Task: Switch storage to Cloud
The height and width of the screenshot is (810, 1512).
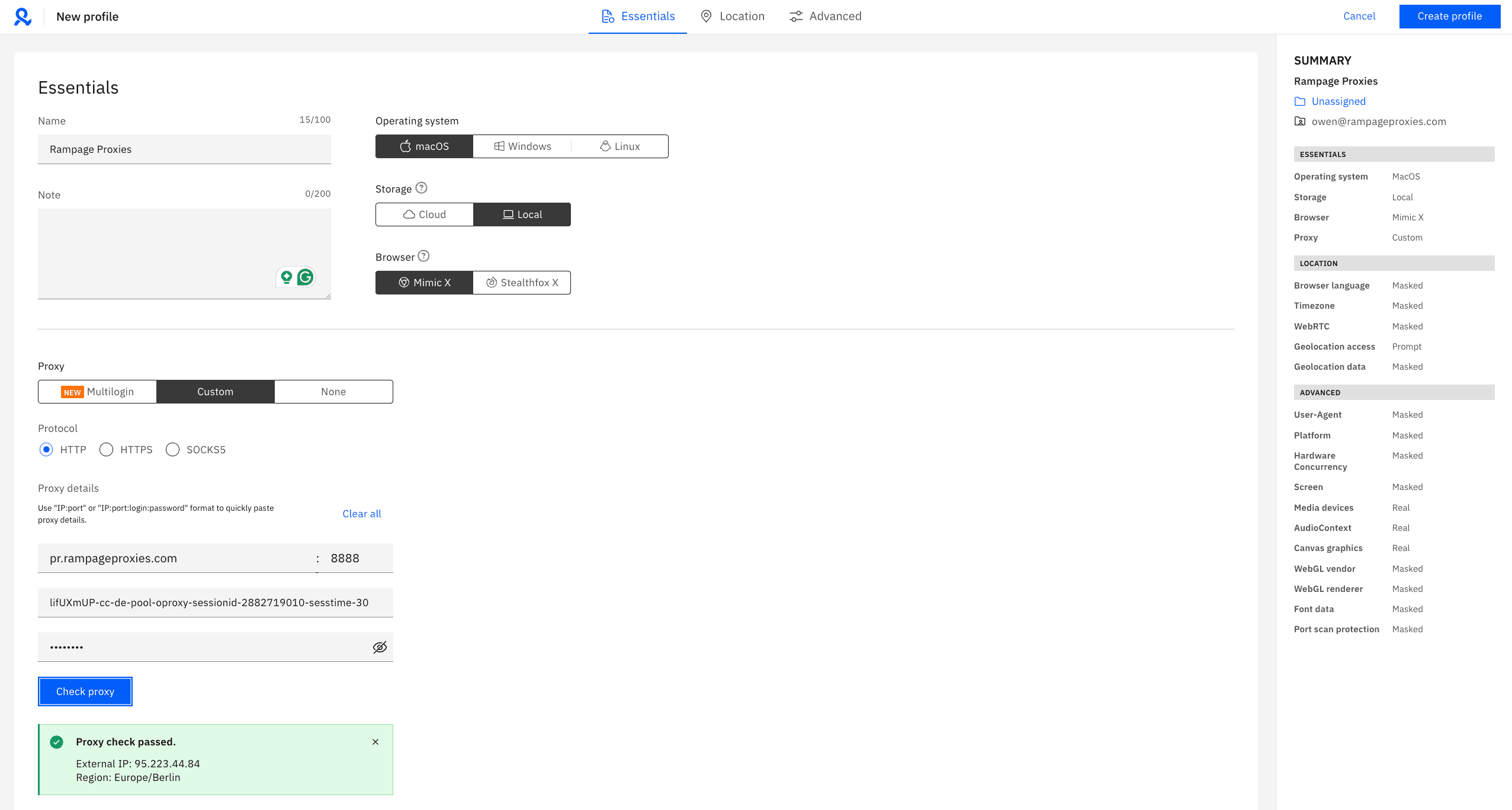Action: (x=424, y=214)
